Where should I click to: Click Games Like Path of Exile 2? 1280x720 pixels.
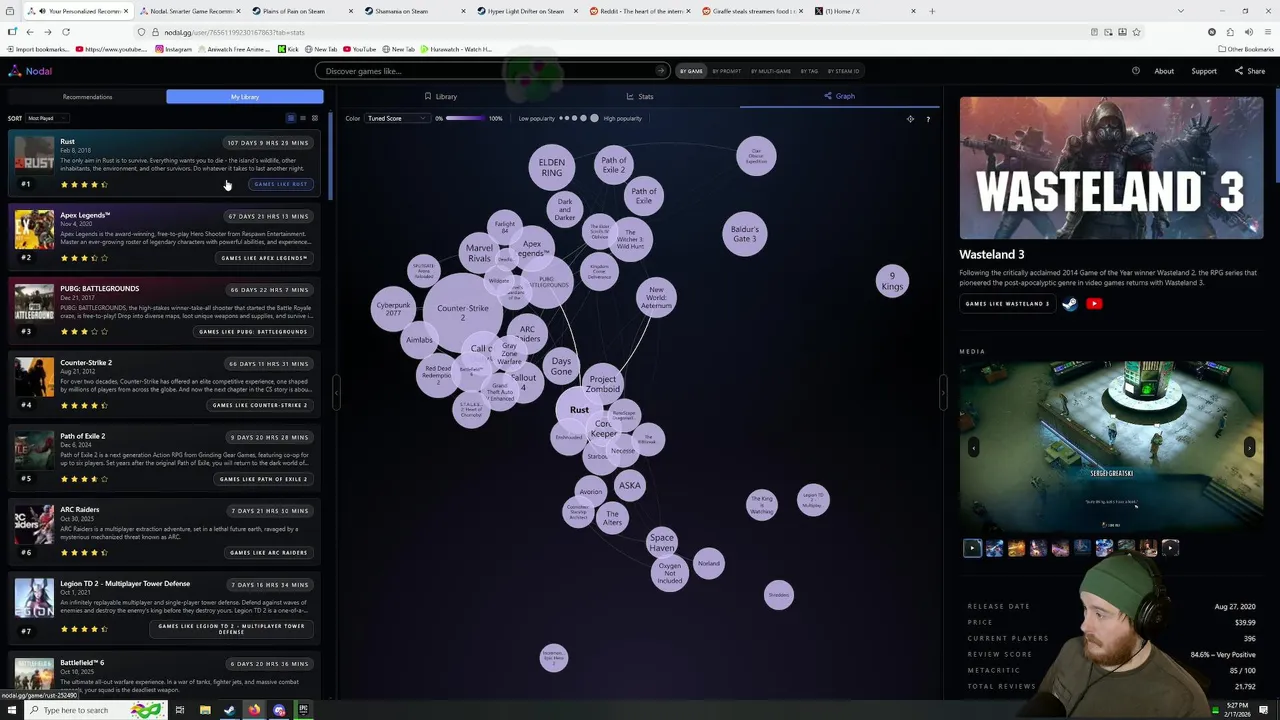(x=263, y=479)
